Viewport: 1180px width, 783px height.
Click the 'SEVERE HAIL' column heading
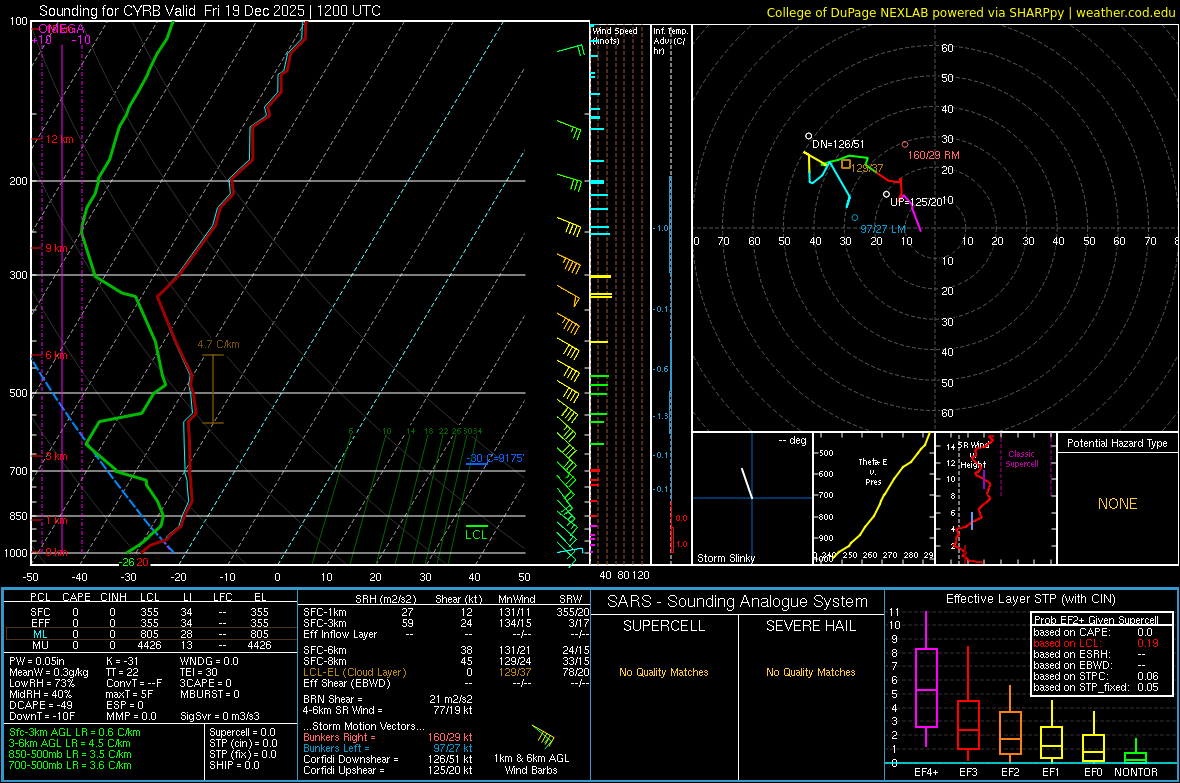coord(810,626)
